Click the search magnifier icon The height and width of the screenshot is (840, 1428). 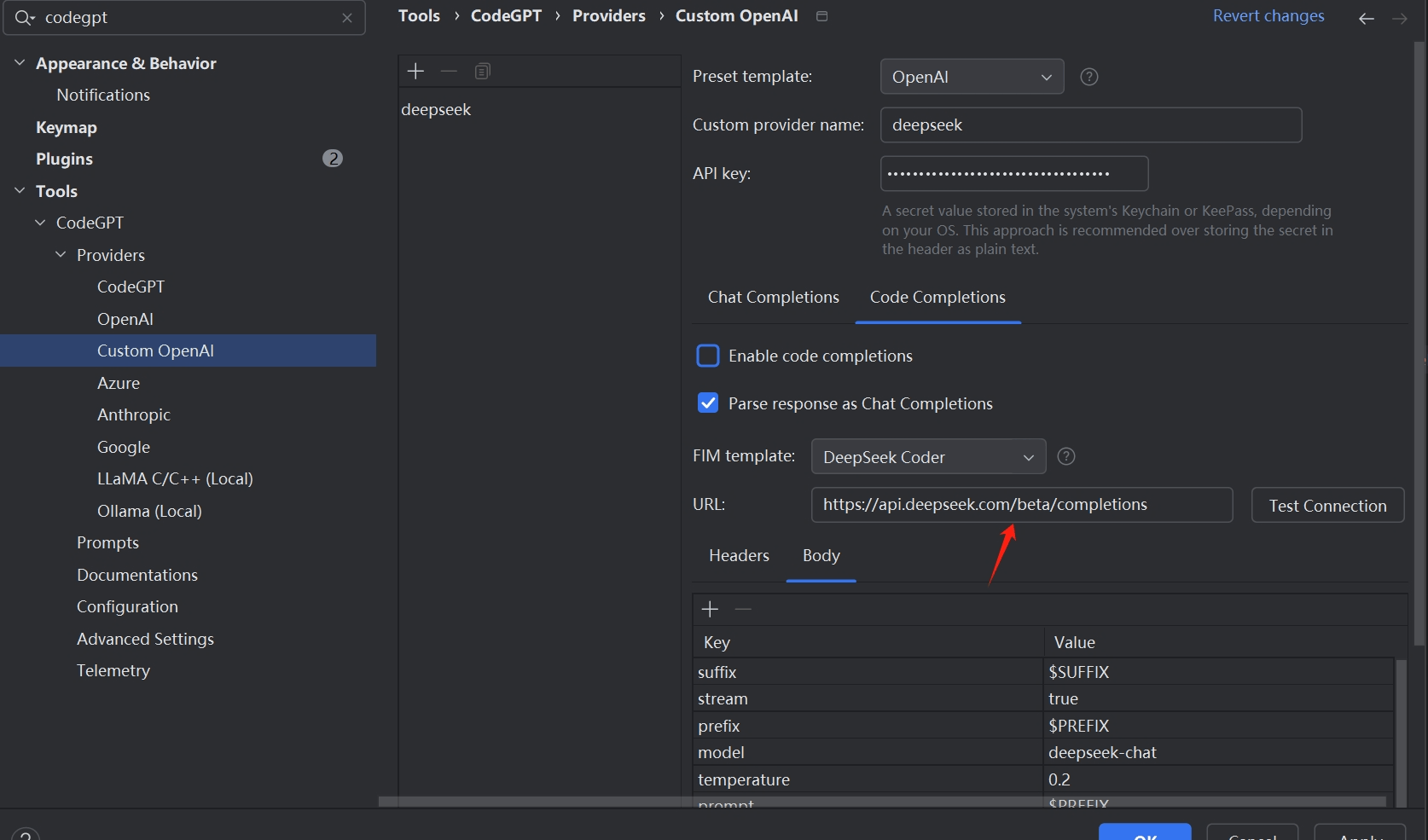(24, 18)
